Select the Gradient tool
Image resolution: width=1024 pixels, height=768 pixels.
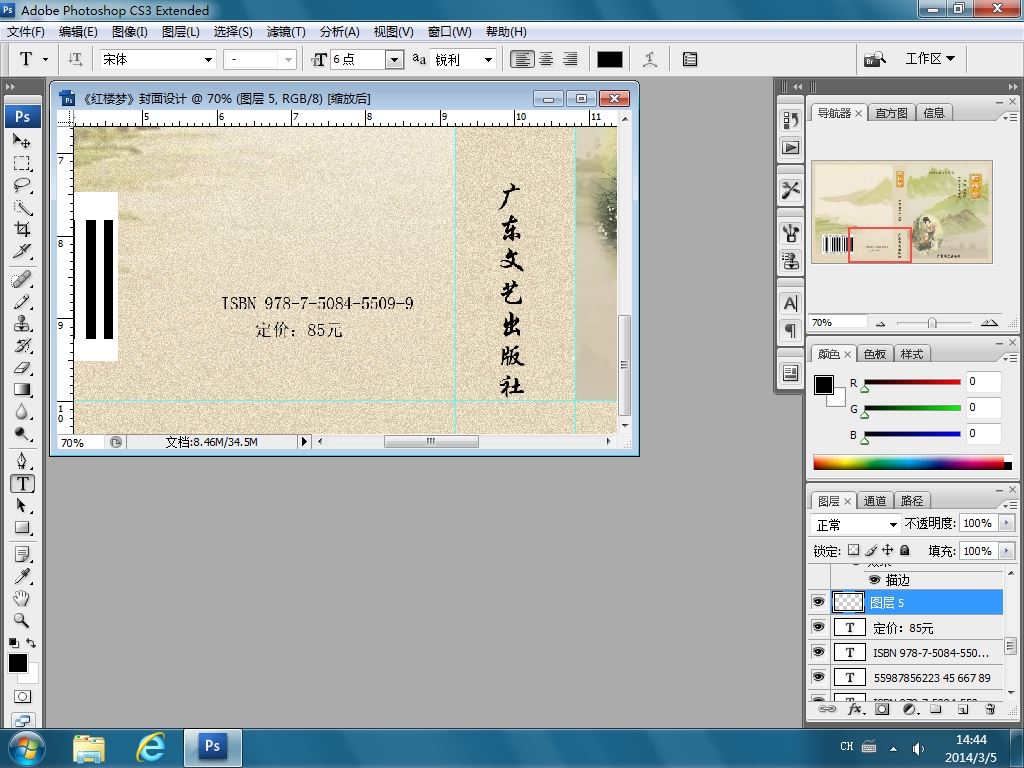[22, 390]
